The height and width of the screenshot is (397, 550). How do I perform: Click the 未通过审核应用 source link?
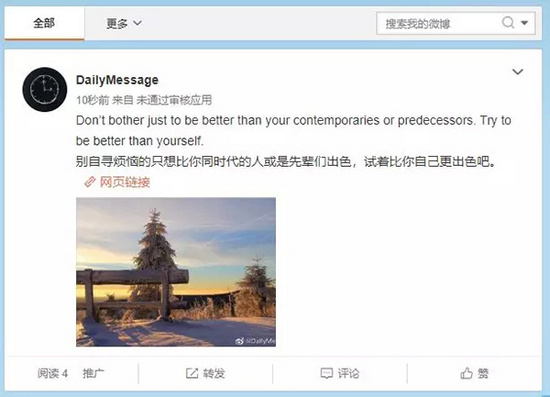pos(174,100)
